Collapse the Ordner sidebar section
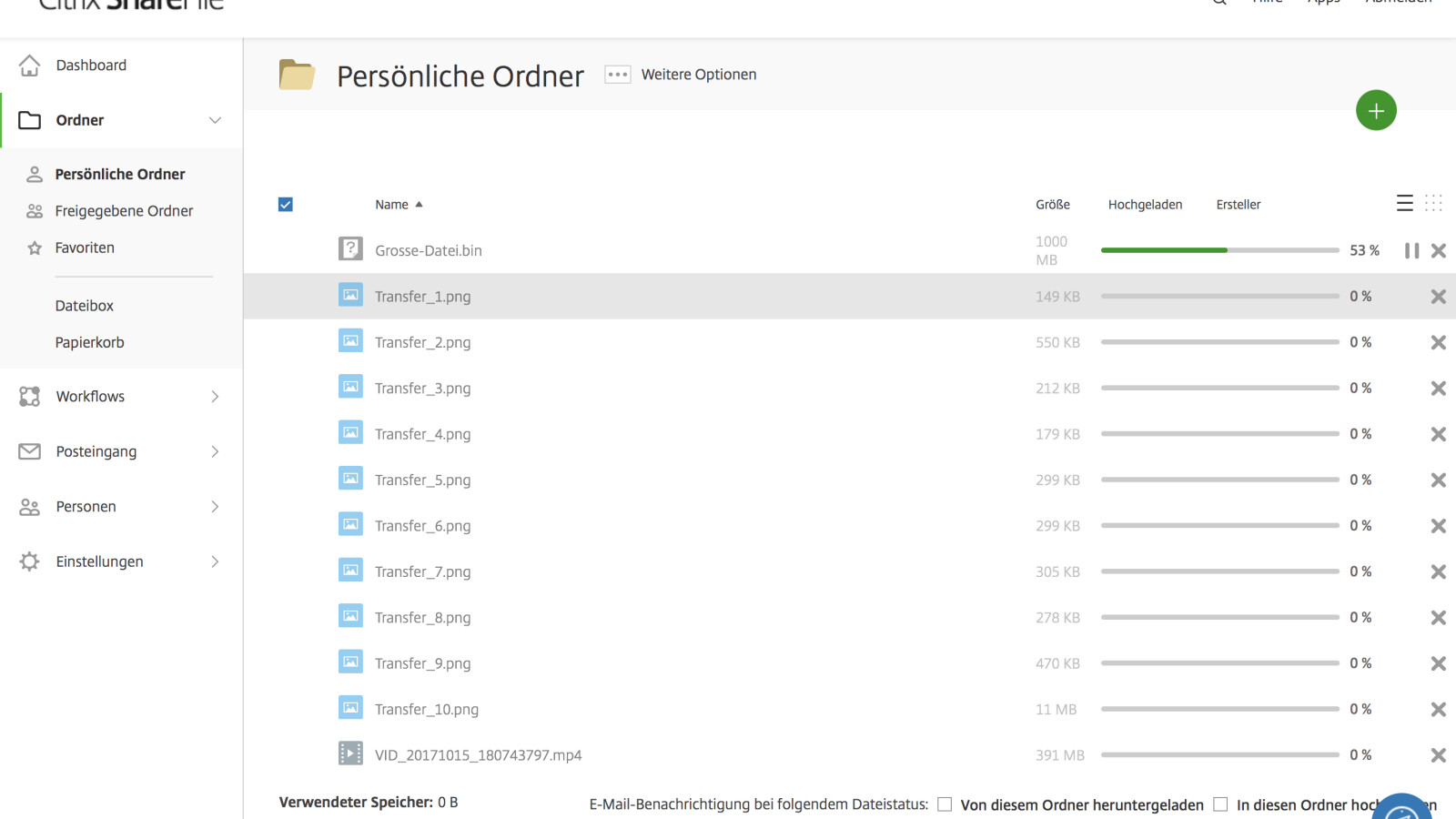Viewport: 1456px width, 819px height. coord(215,120)
